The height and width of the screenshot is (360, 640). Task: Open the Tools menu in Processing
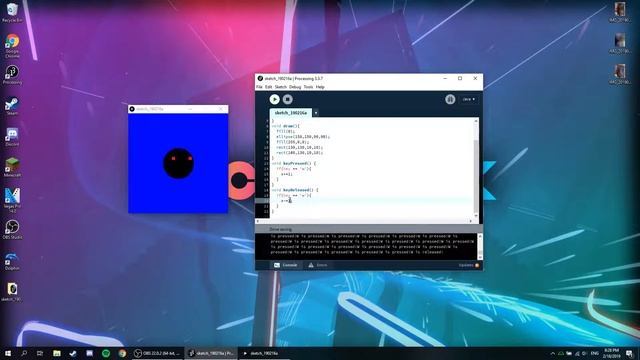click(x=308, y=87)
